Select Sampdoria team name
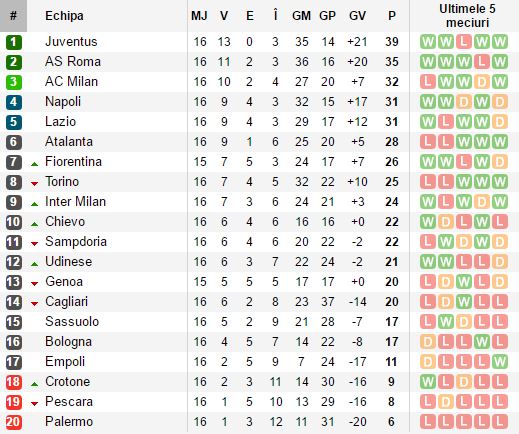The image size is (519, 434). point(76,242)
